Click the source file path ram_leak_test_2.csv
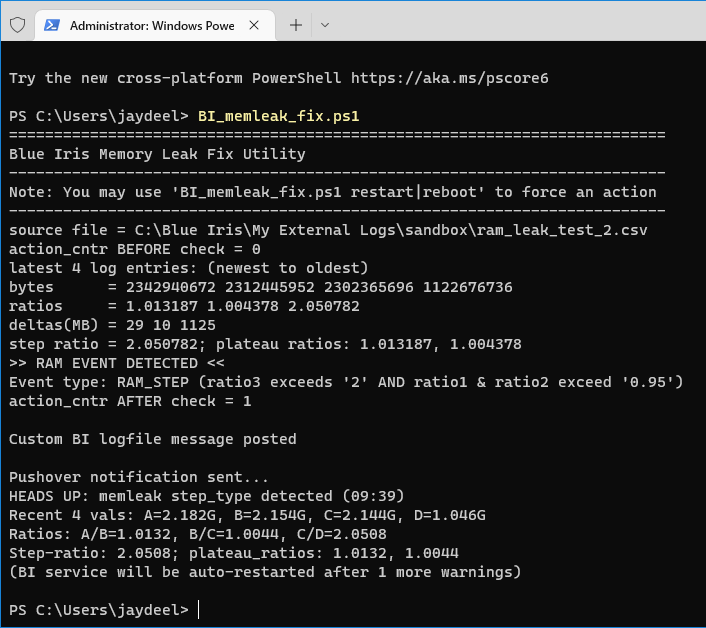Screen dimensions: 706x628 tap(391, 230)
